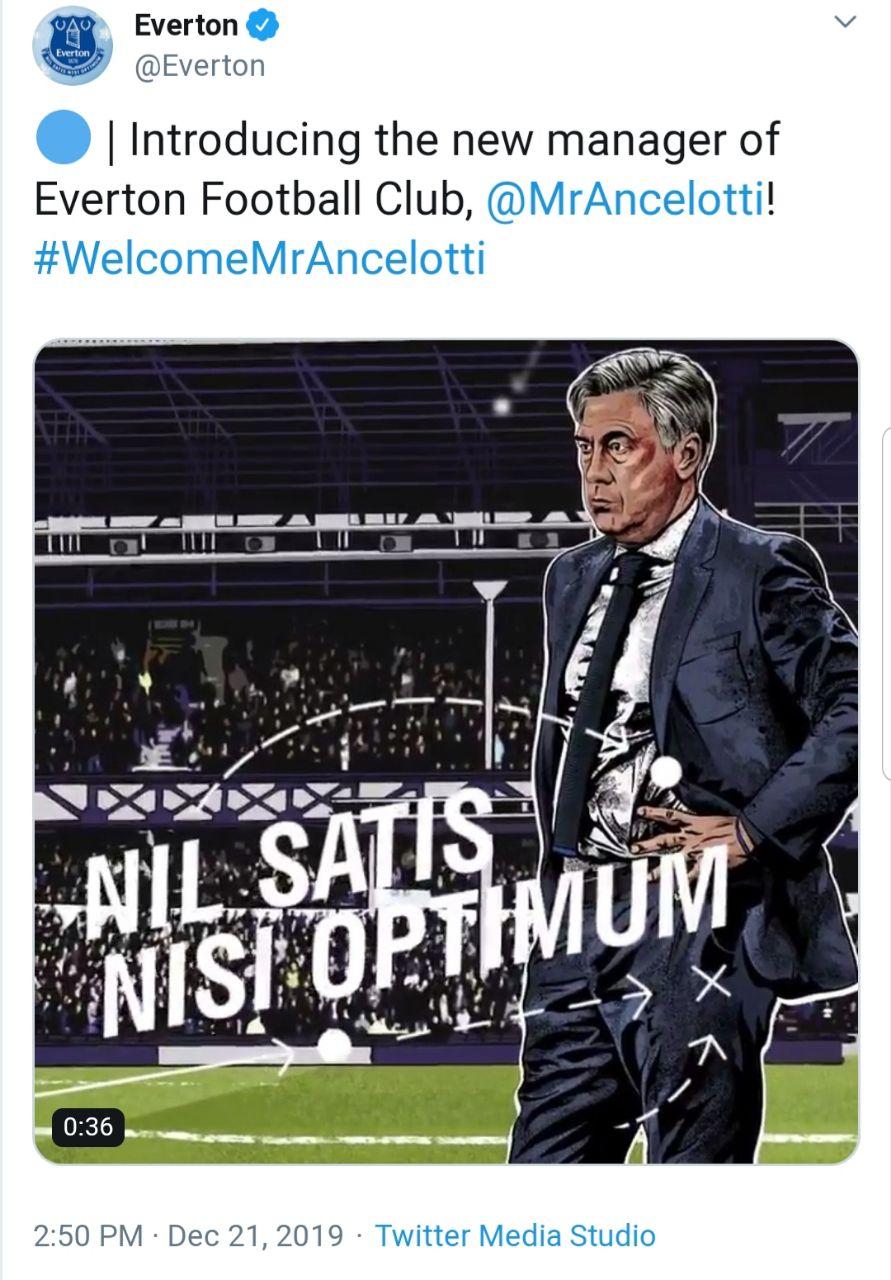Open the @MrAncelotti mention

point(625,199)
